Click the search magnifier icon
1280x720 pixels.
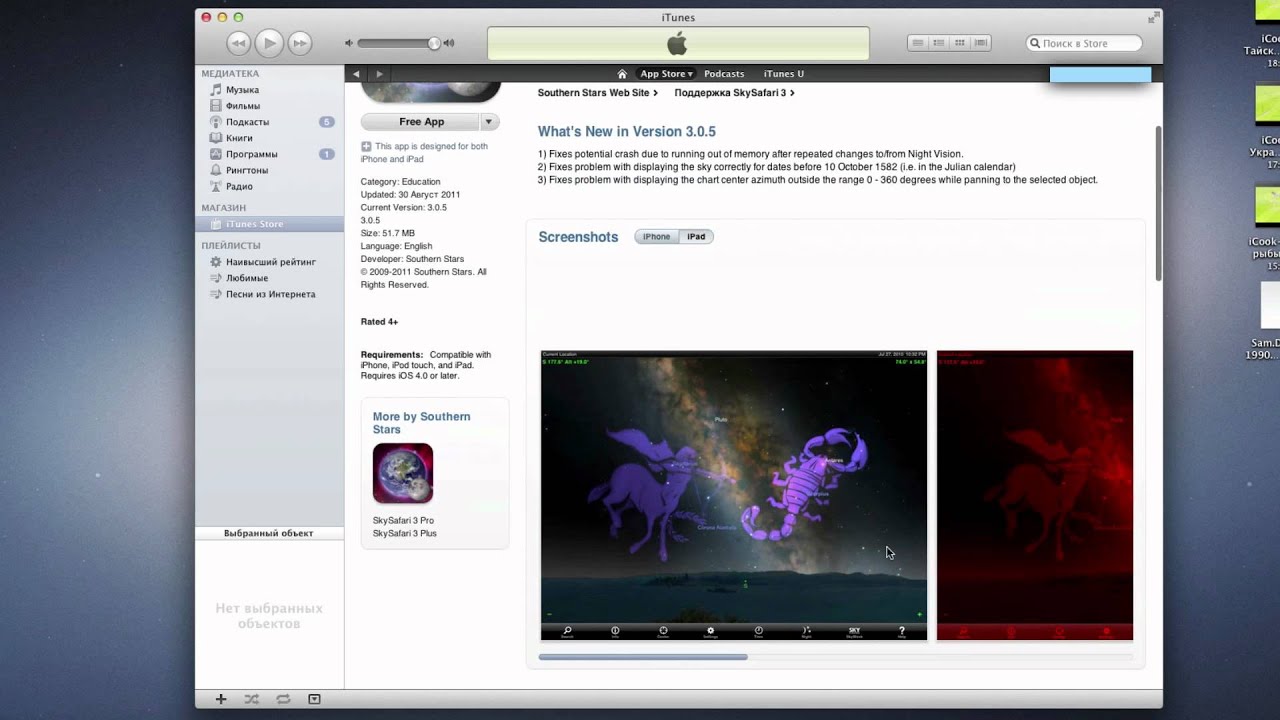click(1035, 43)
